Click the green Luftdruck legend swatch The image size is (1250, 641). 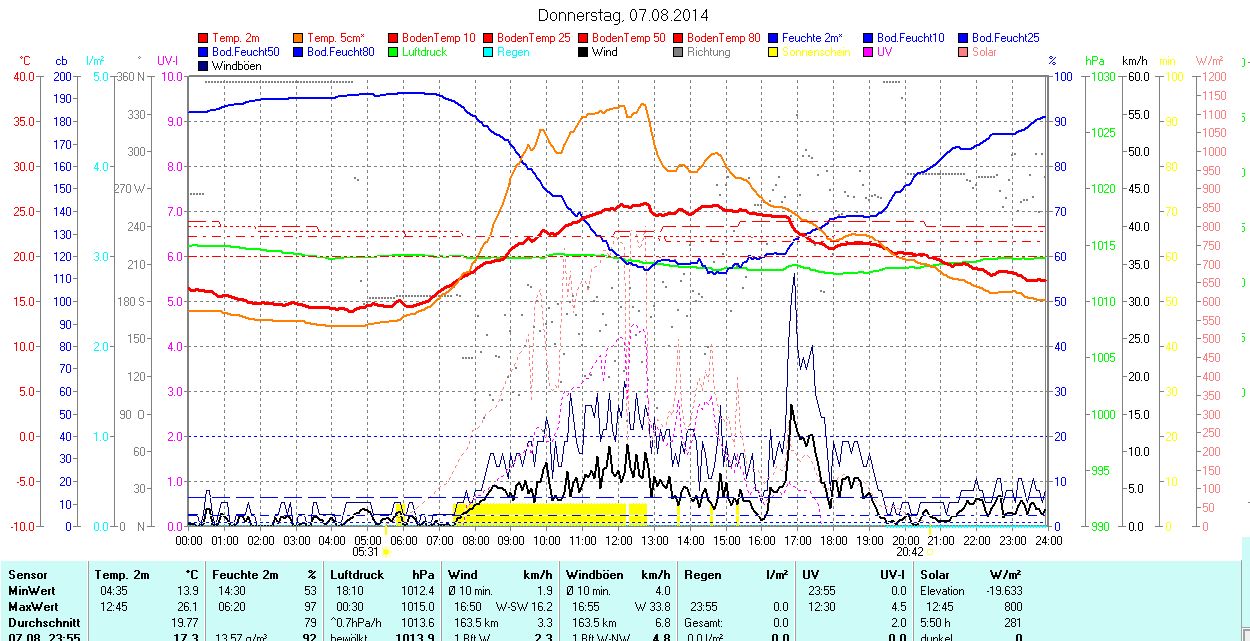pyautogui.click(x=393, y=52)
